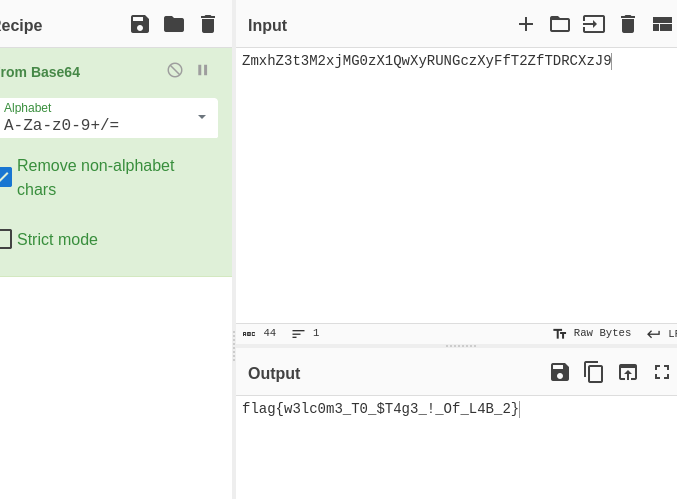Image resolution: width=677 pixels, height=499 pixels.
Task: Copy output to clipboard
Action: pos(594,372)
